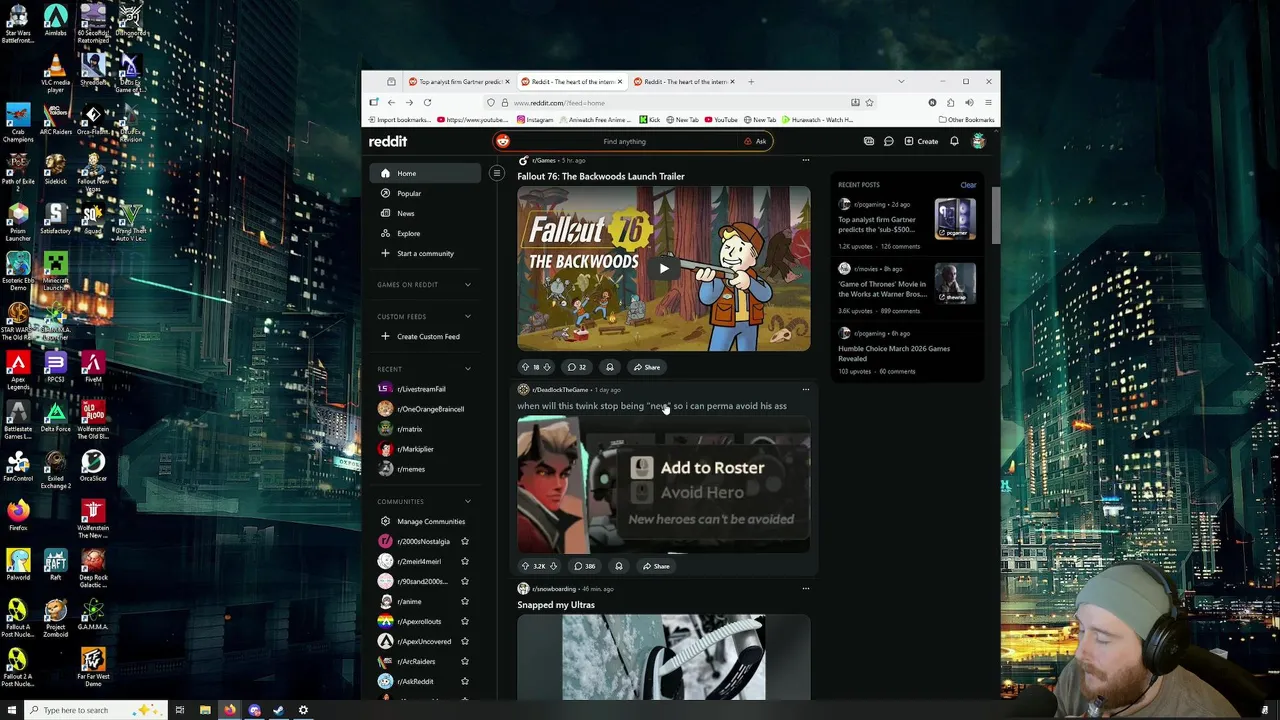Open Humble Choice March 2026 recent post
The height and width of the screenshot is (720, 1280).
[x=894, y=353]
